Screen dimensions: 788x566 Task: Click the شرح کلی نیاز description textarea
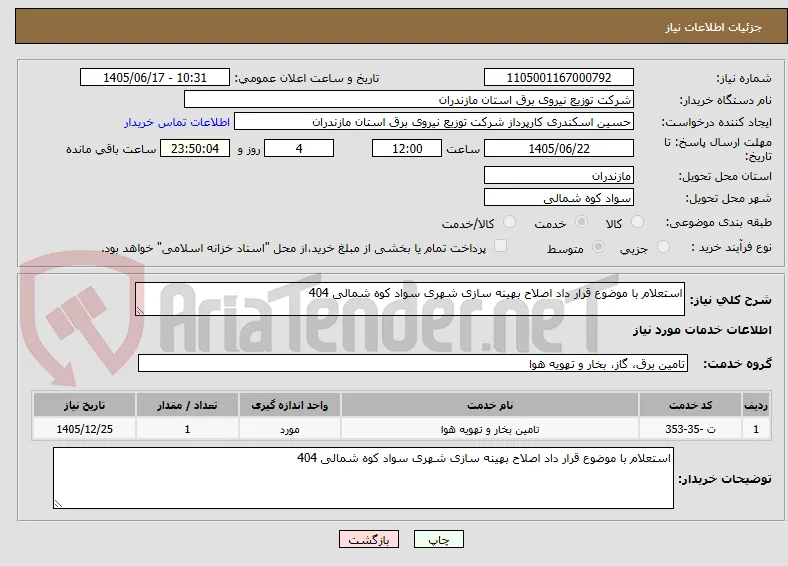410,299
